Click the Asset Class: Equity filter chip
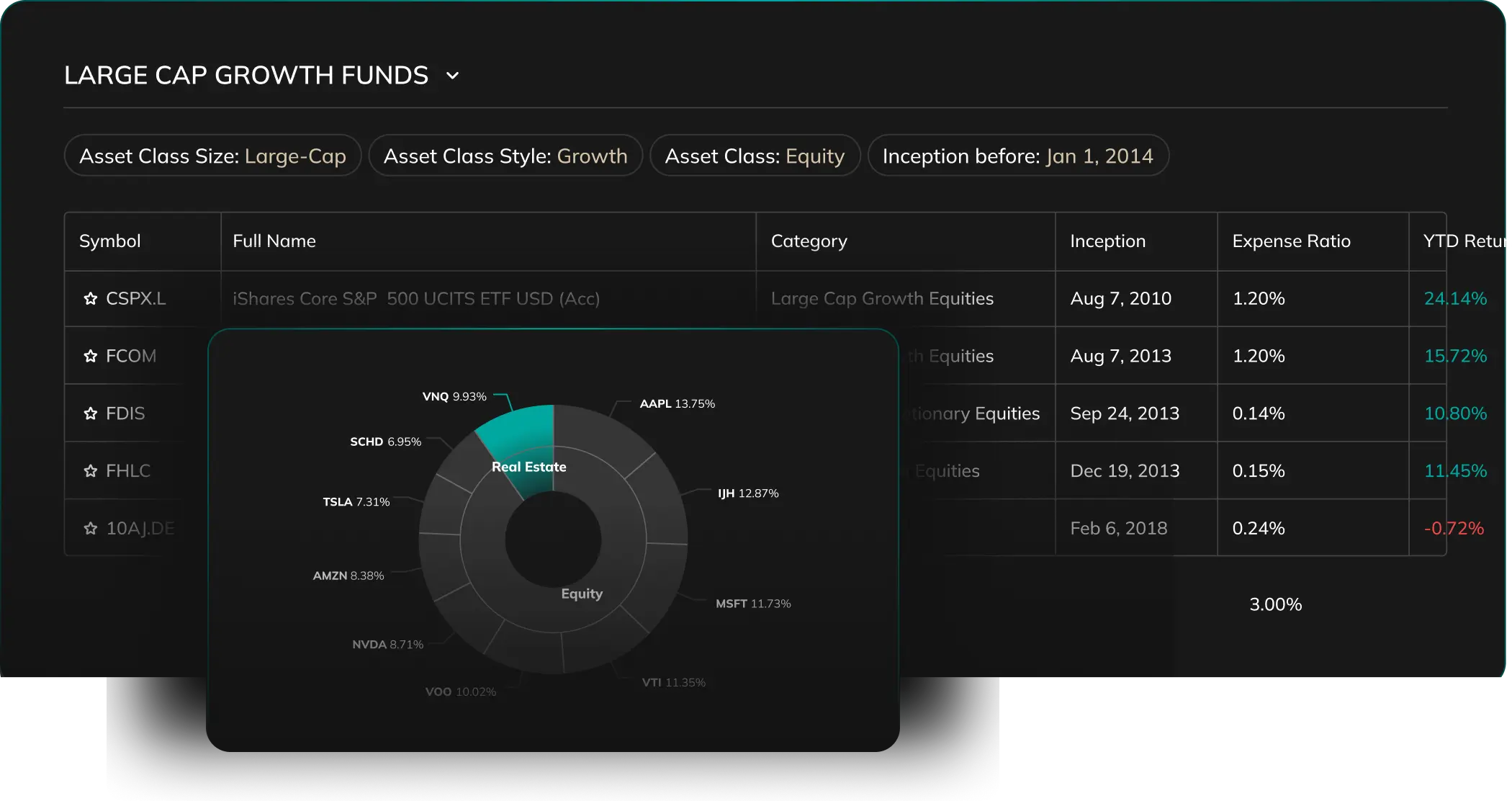The width and height of the screenshot is (1512, 801). 755,156
